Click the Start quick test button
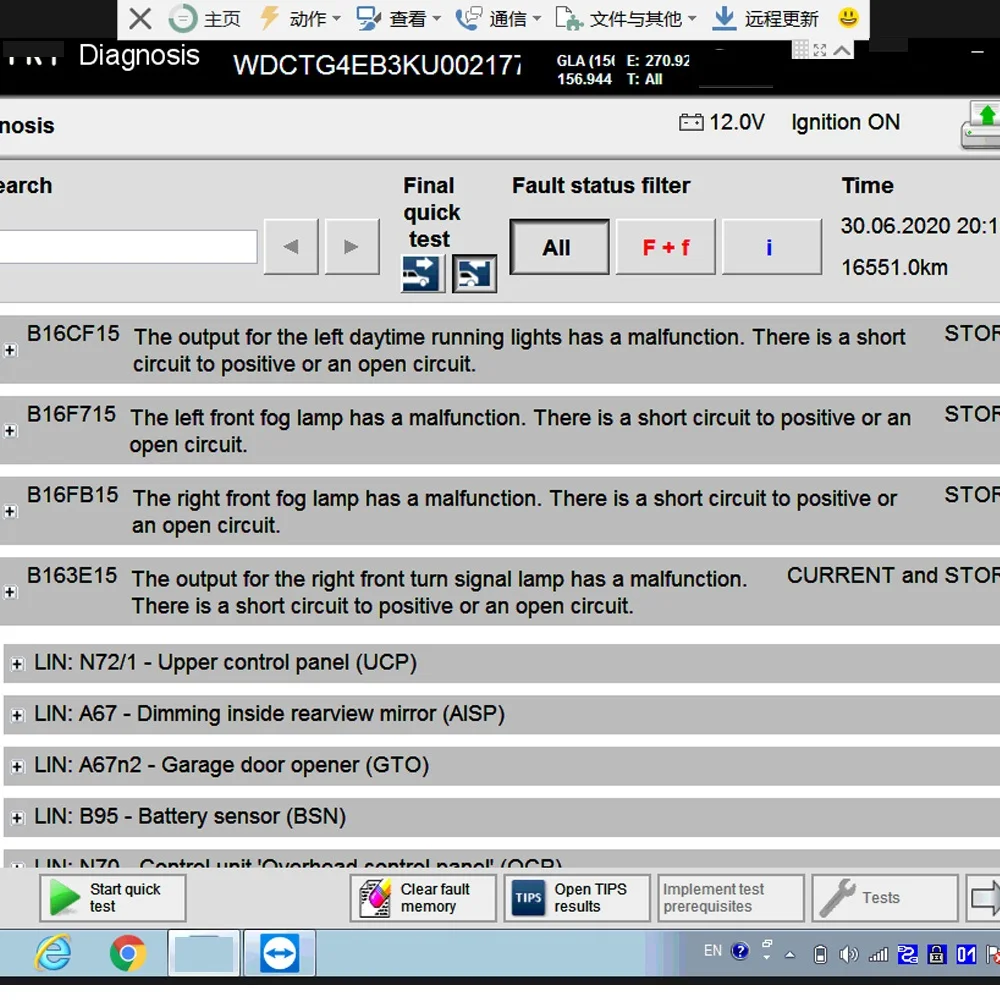This screenshot has width=1000, height=1000. coord(113,898)
